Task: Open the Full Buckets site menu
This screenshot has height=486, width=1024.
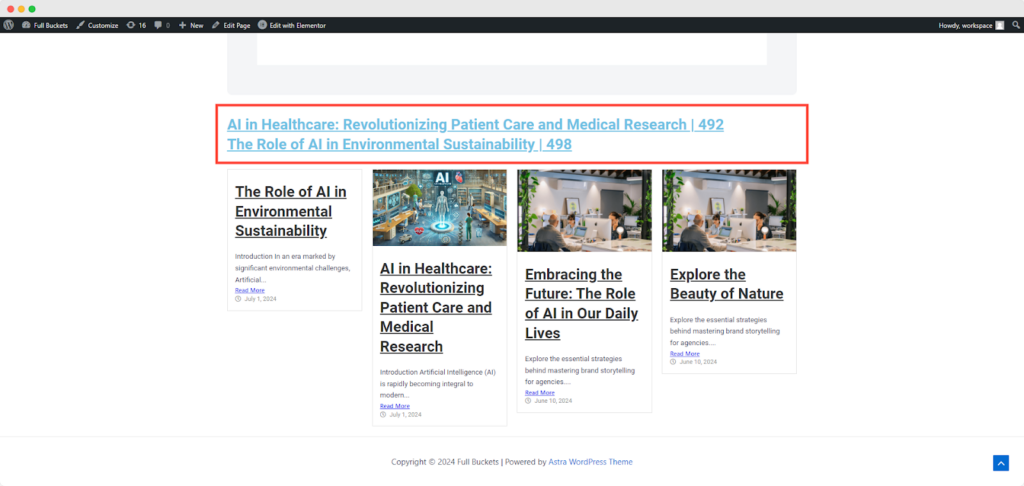Action: [45, 25]
